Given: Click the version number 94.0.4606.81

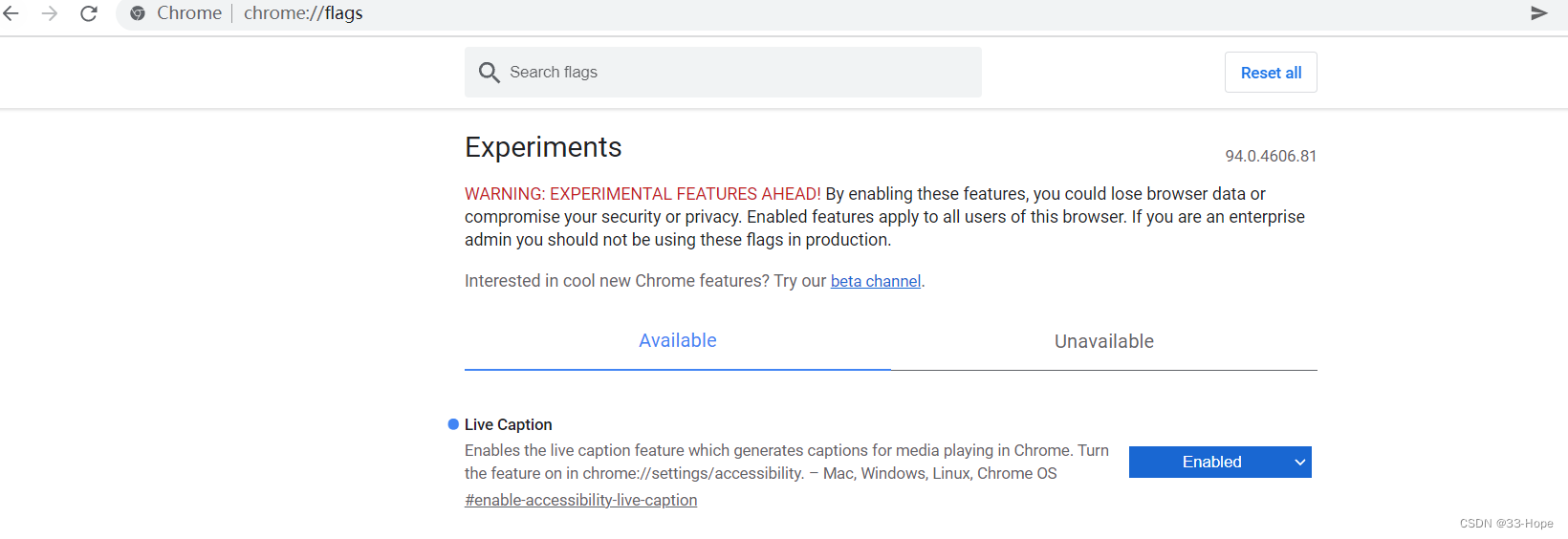Looking at the screenshot, I should pyautogui.click(x=1271, y=156).
